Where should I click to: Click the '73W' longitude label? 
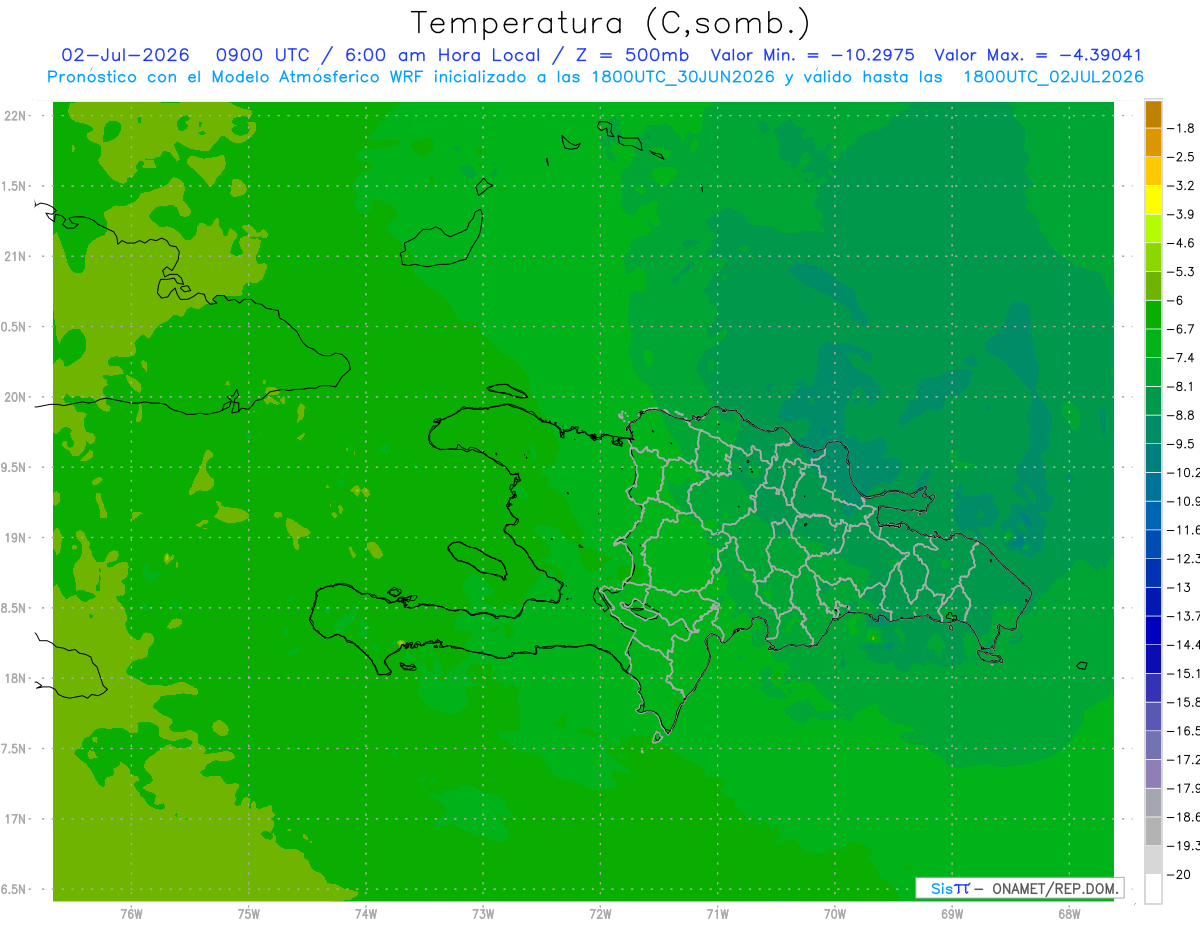[x=483, y=914]
